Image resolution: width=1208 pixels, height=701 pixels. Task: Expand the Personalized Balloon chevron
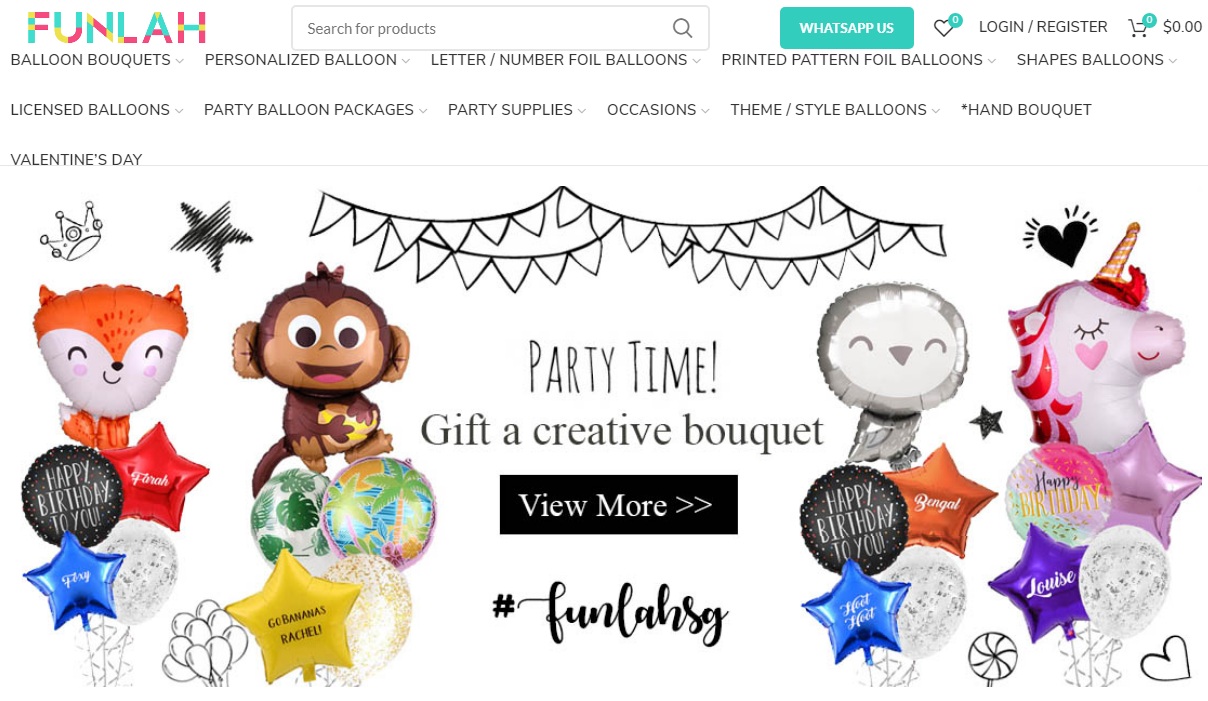406,61
